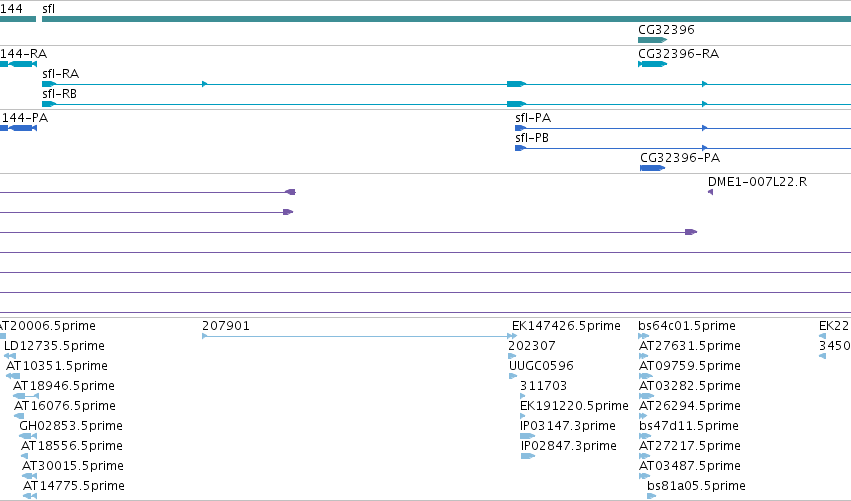Select the 207901 feature line
Image resolution: width=851 pixels, height=501 pixels.
[x=359, y=336]
